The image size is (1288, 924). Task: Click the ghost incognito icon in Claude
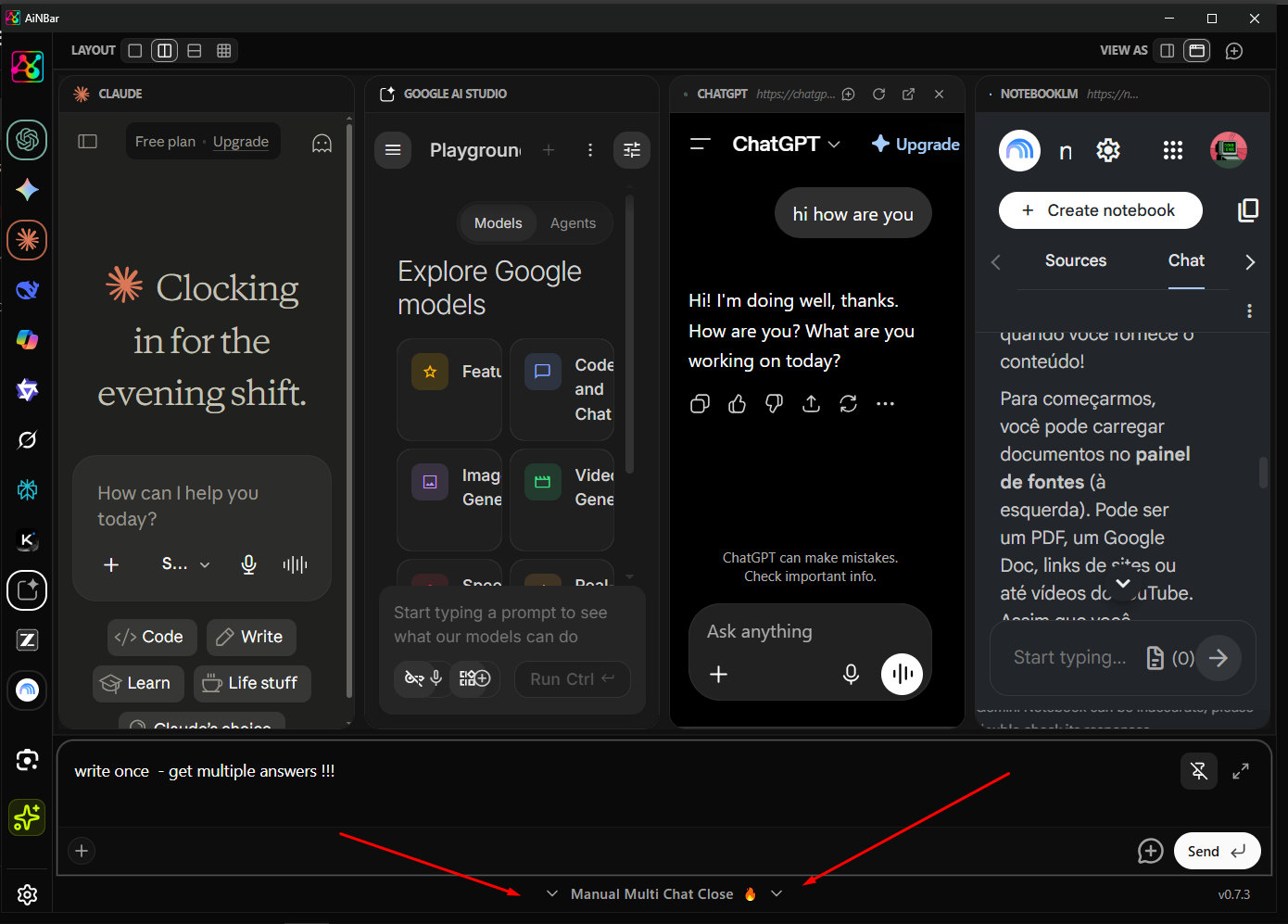tap(322, 143)
